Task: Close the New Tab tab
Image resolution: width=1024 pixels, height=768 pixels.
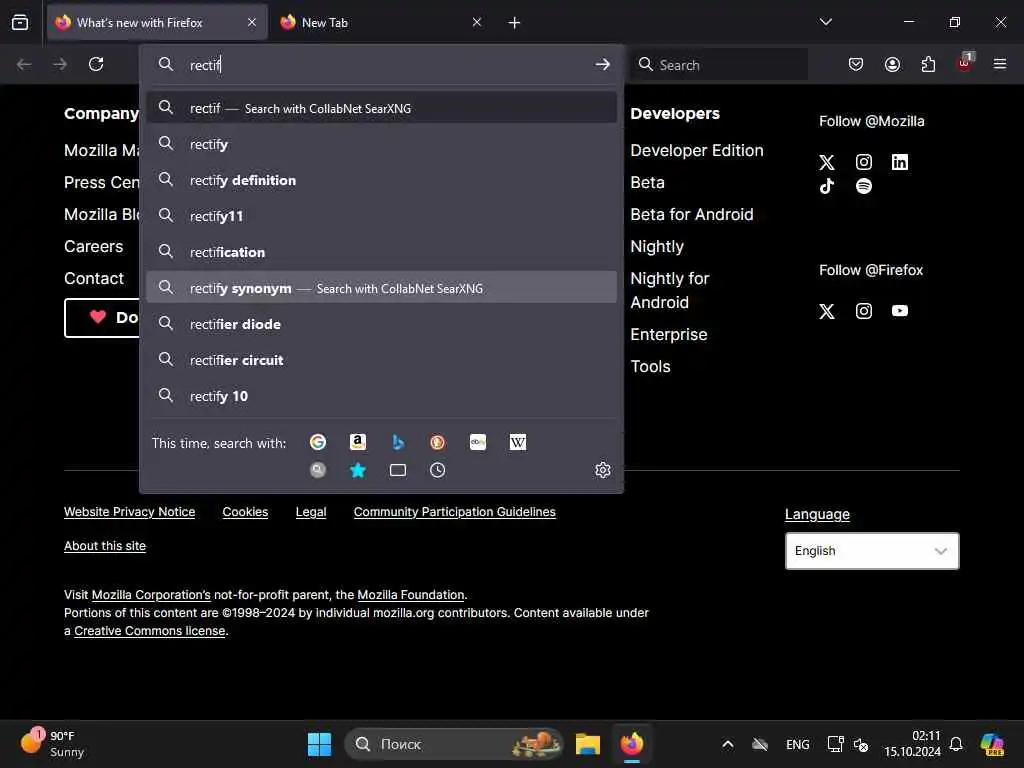Action: click(477, 22)
